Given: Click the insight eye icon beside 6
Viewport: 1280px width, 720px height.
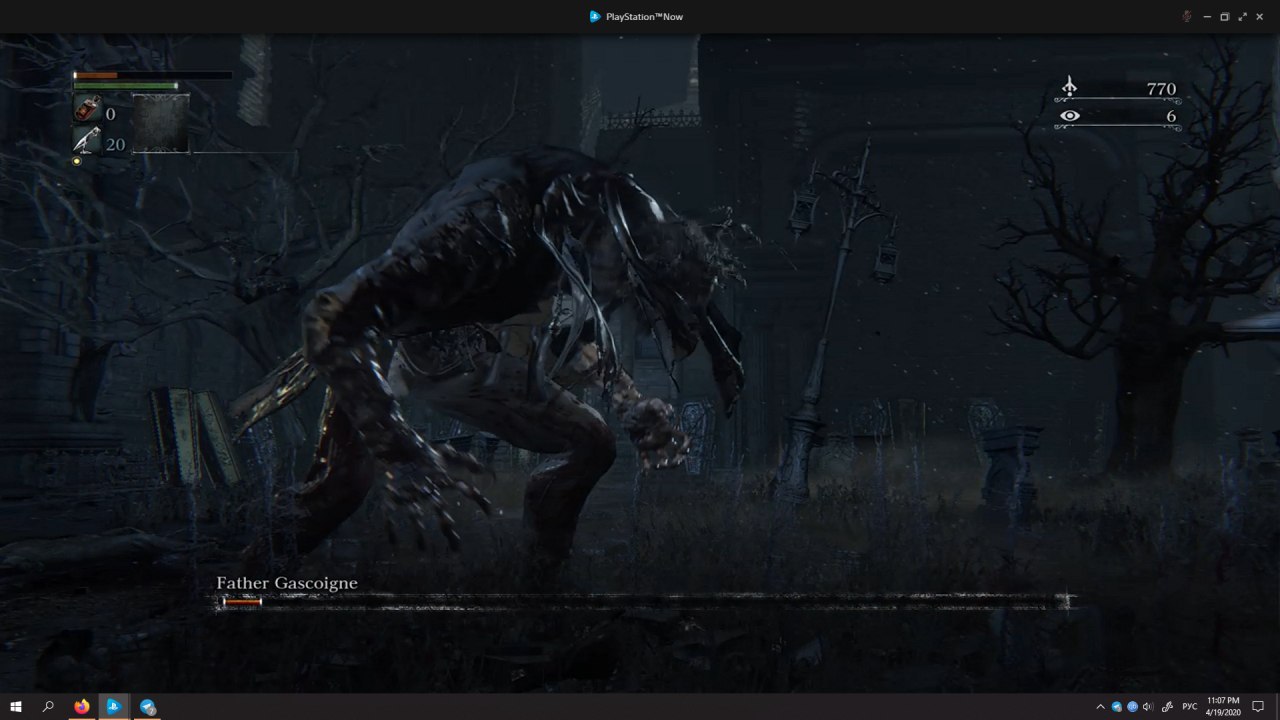Looking at the screenshot, I should pos(1070,116).
